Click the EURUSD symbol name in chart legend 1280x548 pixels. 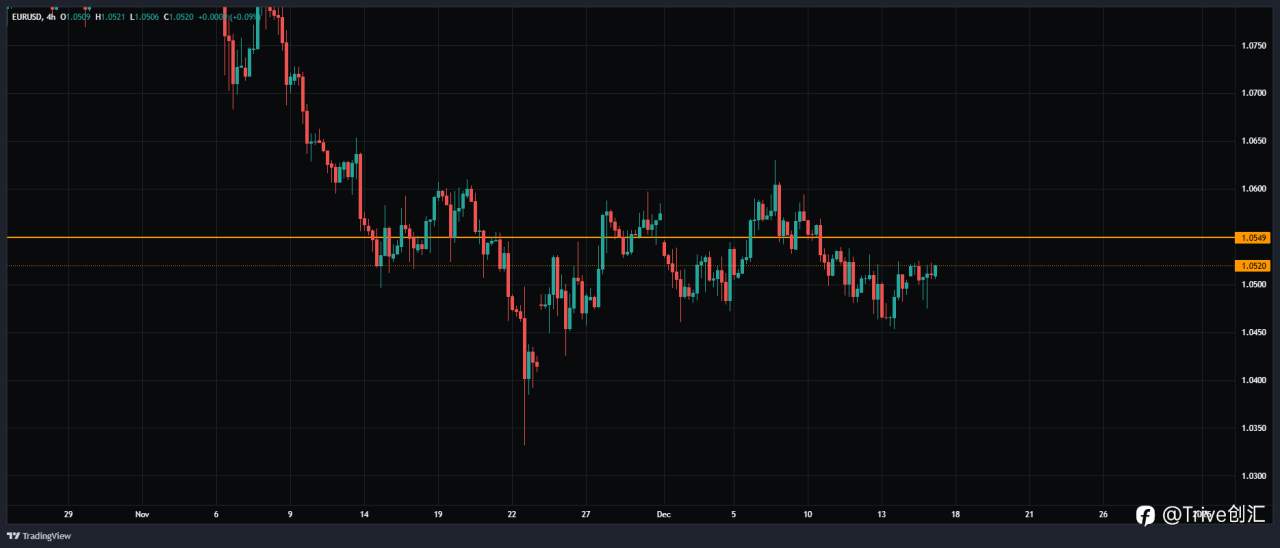click(x=26, y=17)
